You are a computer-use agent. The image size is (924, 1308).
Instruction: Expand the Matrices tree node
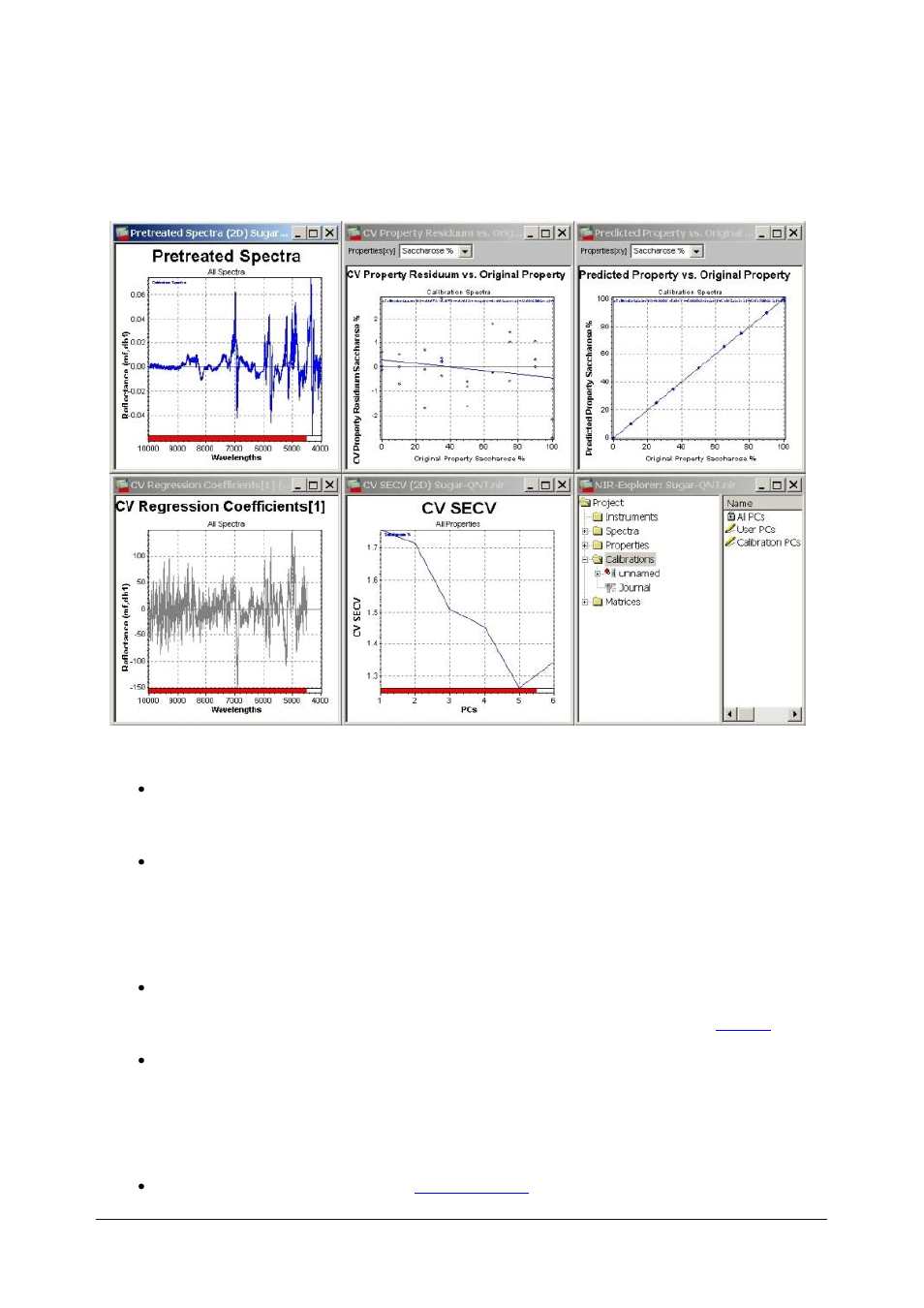pyautogui.click(x=585, y=602)
